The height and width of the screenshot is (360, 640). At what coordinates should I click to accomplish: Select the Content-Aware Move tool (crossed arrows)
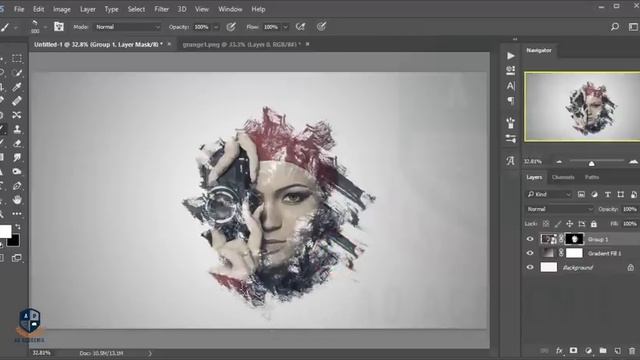[17, 115]
